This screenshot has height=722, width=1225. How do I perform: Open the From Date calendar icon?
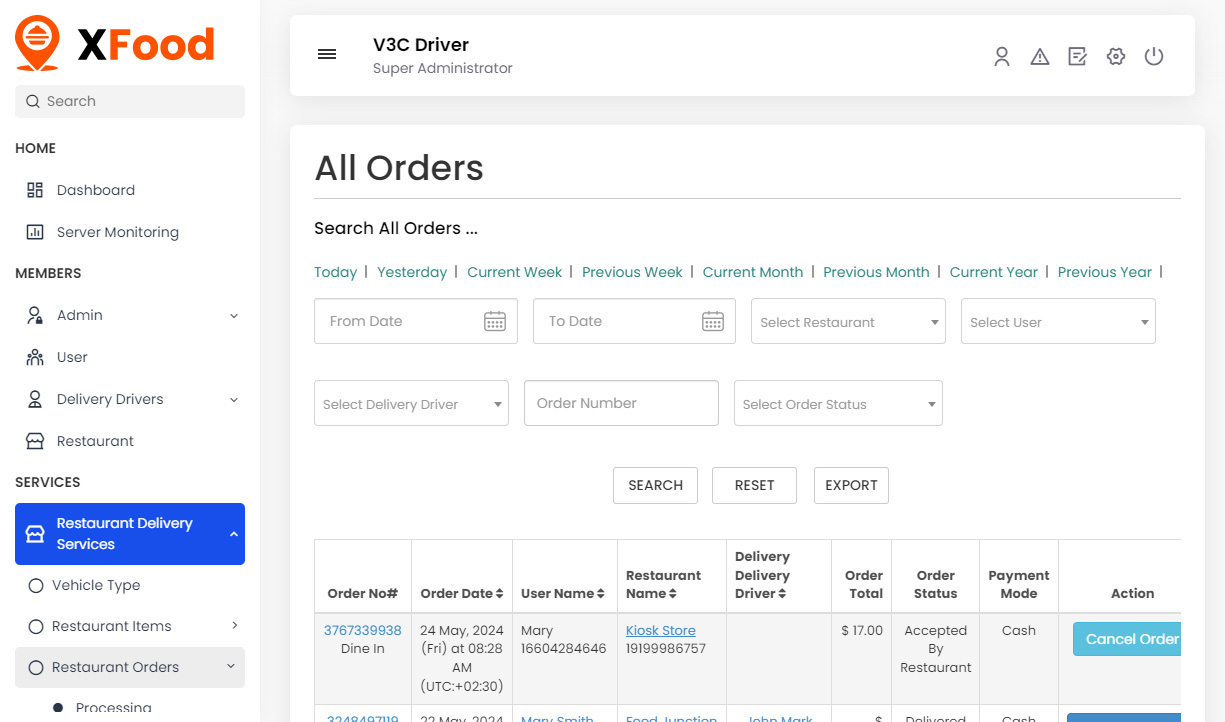[495, 320]
